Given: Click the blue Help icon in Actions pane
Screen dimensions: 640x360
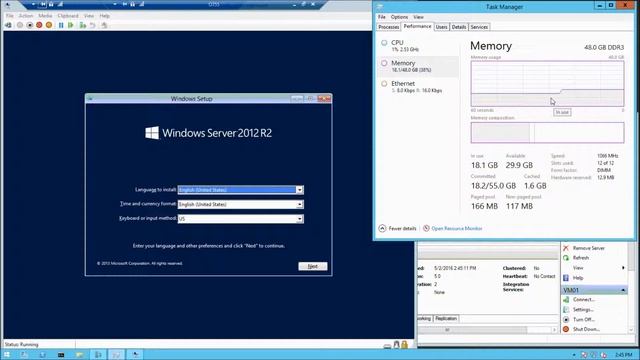Looking at the screenshot, I should click(x=566, y=278).
